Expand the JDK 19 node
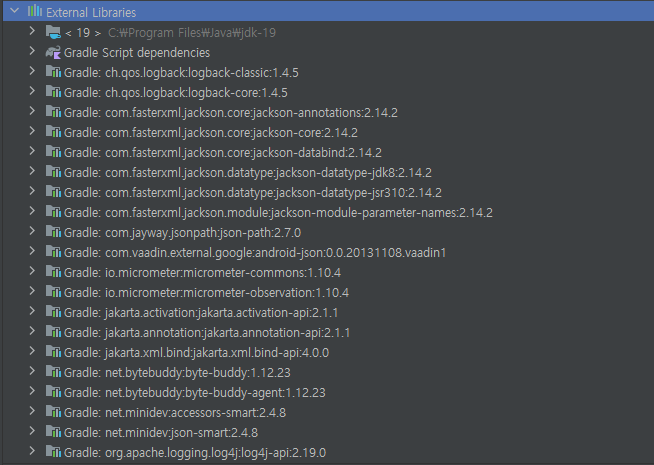 pyautogui.click(x=32, y=30)
